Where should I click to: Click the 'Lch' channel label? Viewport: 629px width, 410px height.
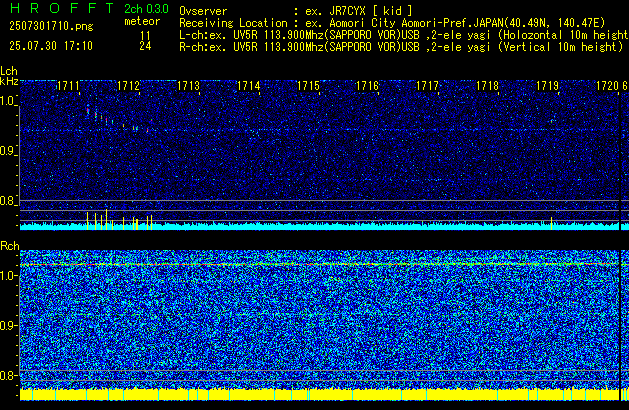[9, 71]
